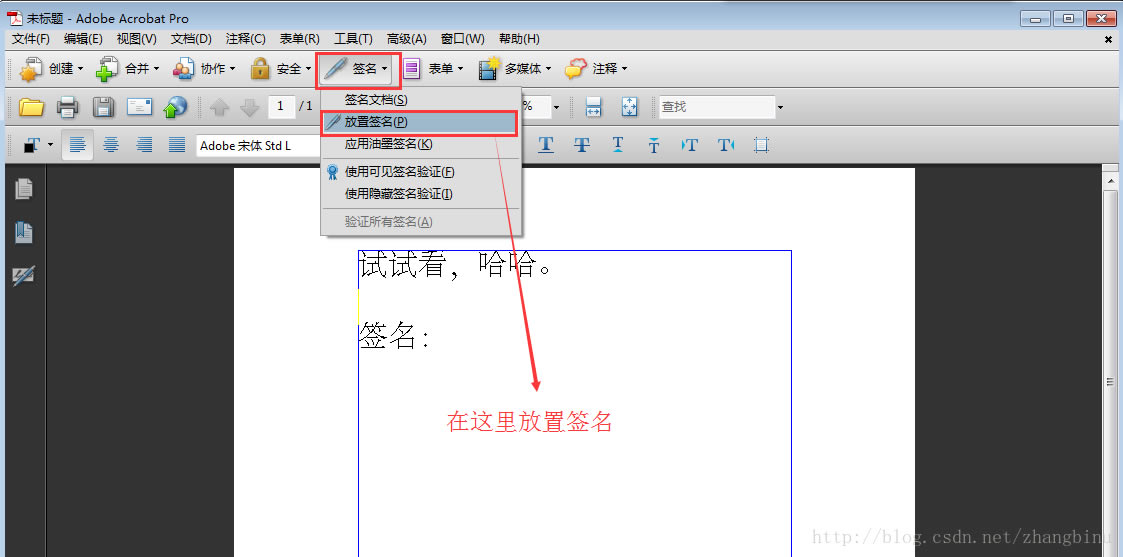
Task: Open the Pages panel in left sidebar
Action: coord(24,189)
